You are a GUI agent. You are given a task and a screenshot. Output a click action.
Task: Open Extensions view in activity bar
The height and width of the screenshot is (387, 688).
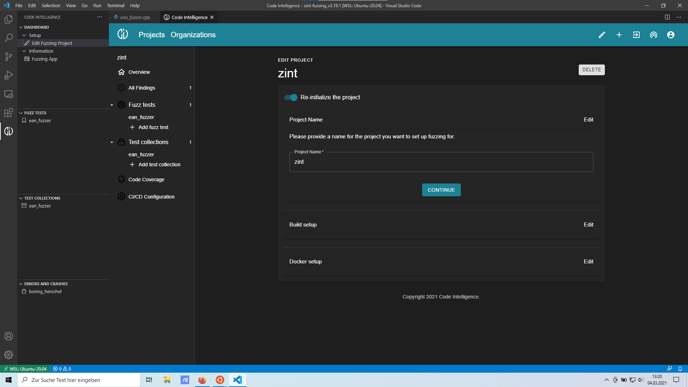point(8,113)
